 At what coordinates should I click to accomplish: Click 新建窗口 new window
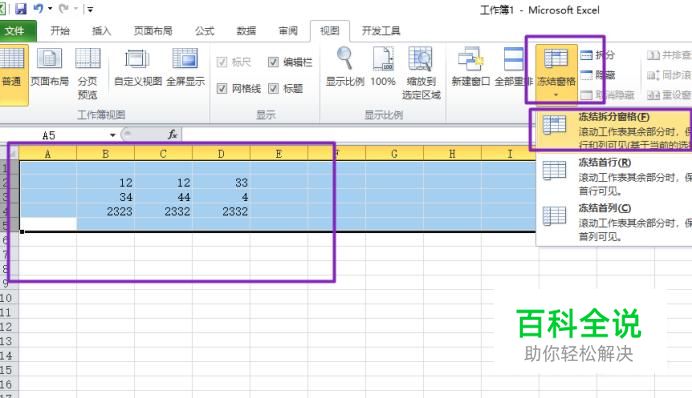pos(470,67)
